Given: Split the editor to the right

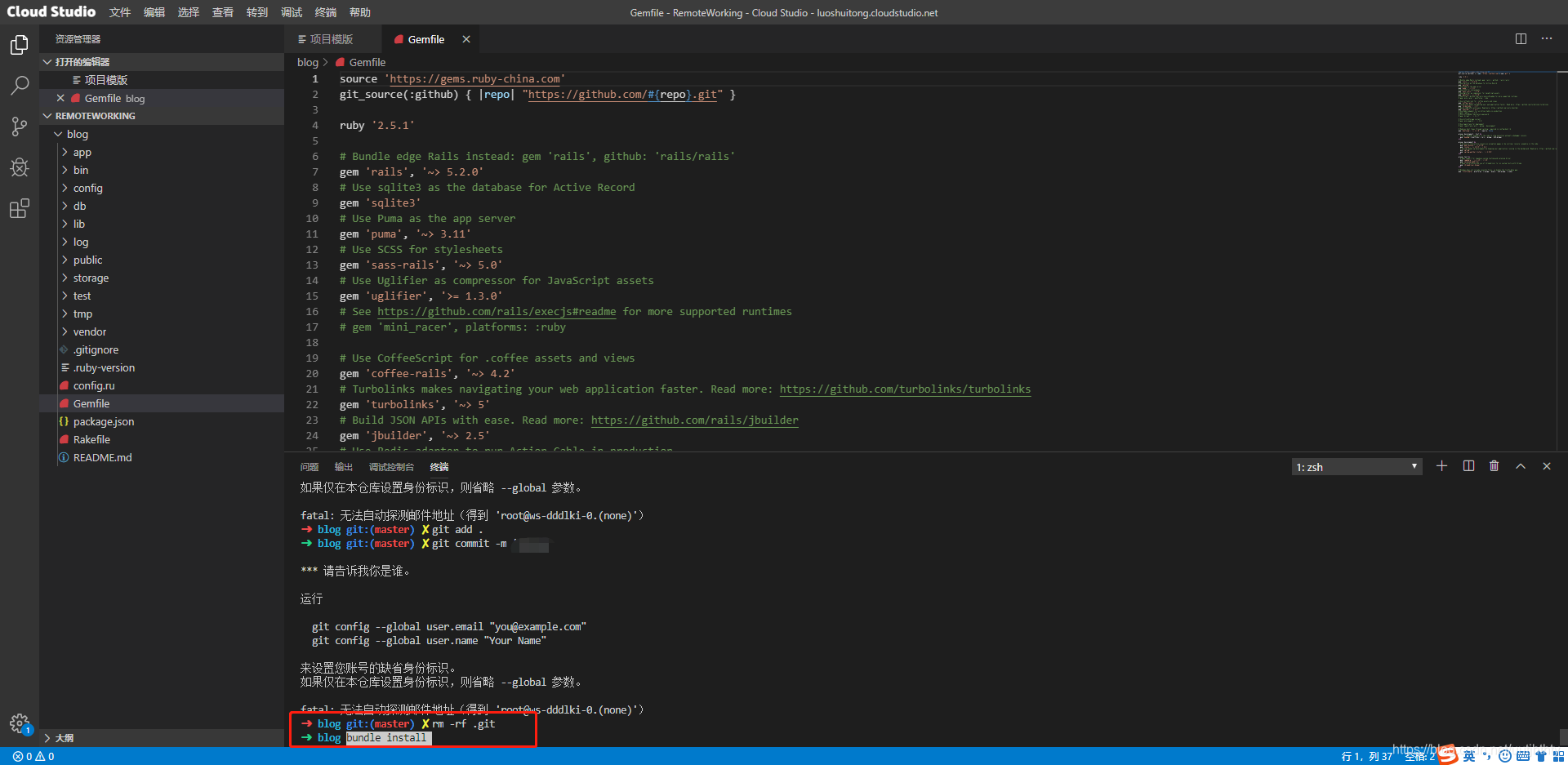Looking at the screenshot, I should pos(1521,38).
